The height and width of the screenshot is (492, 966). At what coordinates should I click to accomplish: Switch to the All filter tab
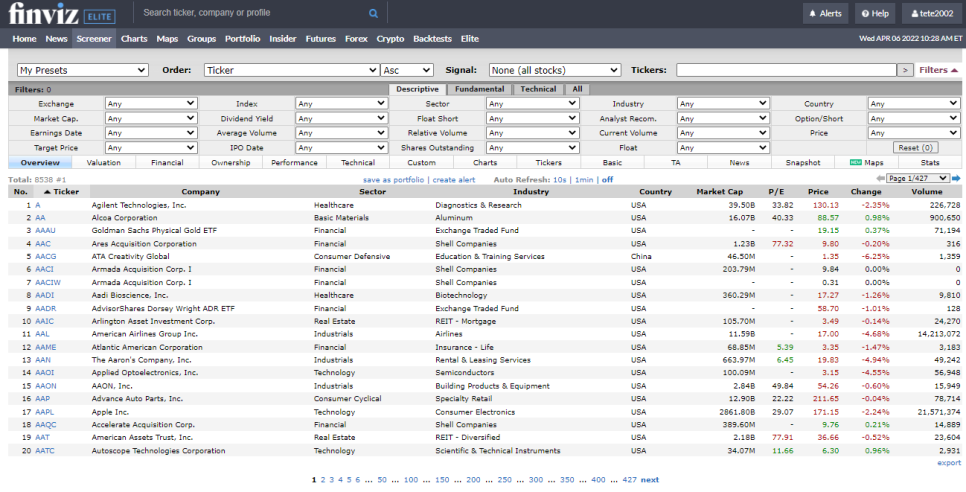pos(577,89)
